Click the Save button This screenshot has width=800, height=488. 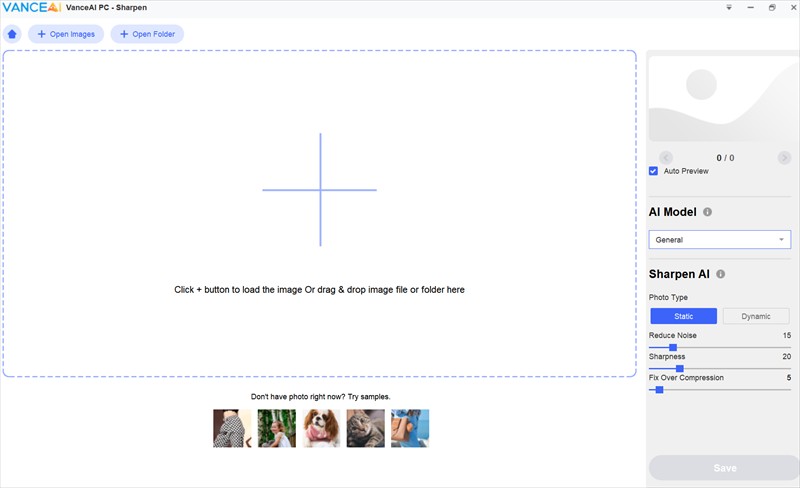point(724,468)
